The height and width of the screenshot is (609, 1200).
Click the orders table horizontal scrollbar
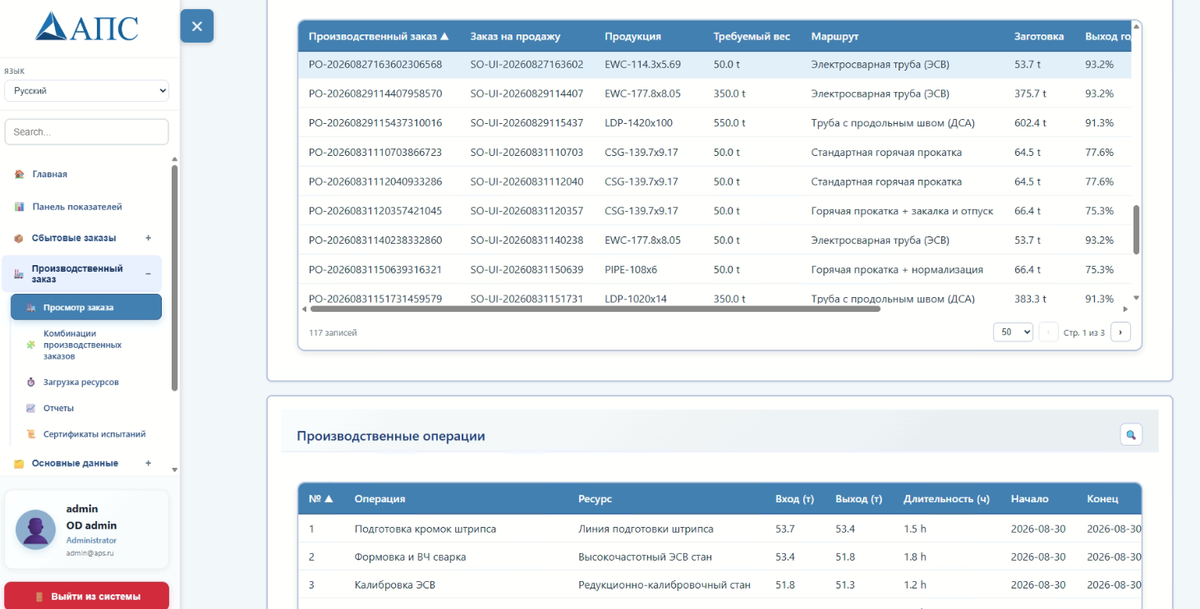coord(594,309)
